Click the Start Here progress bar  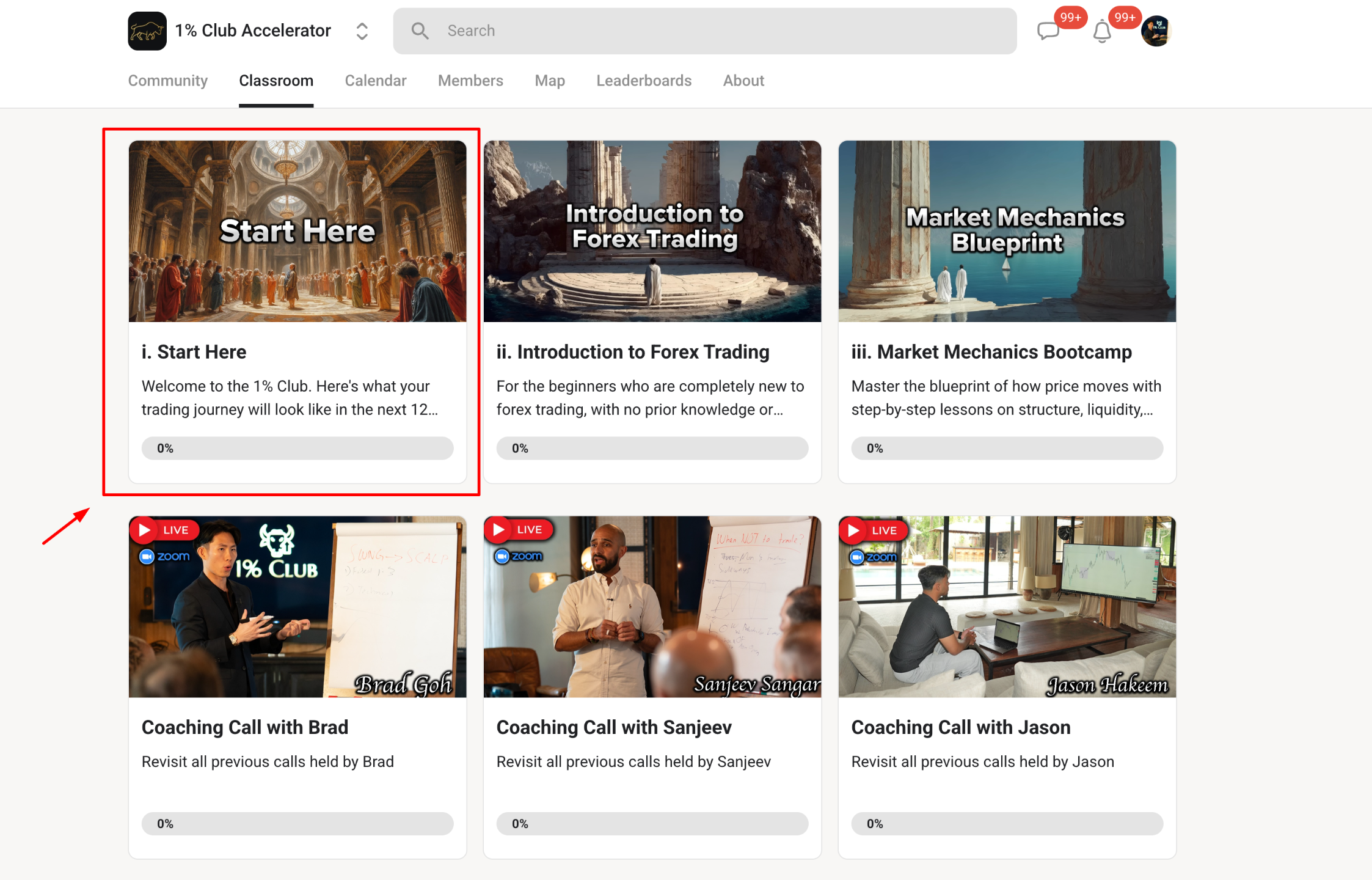297,448
